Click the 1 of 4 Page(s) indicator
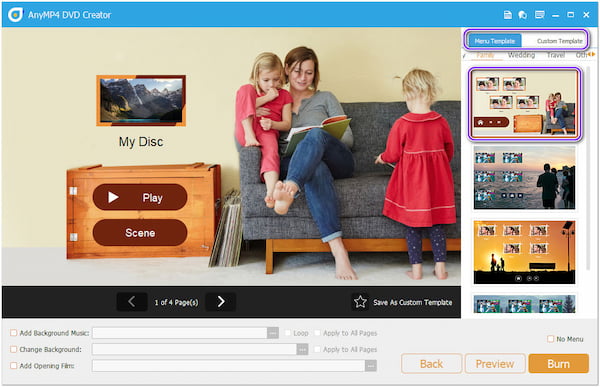 coord(176,302)
